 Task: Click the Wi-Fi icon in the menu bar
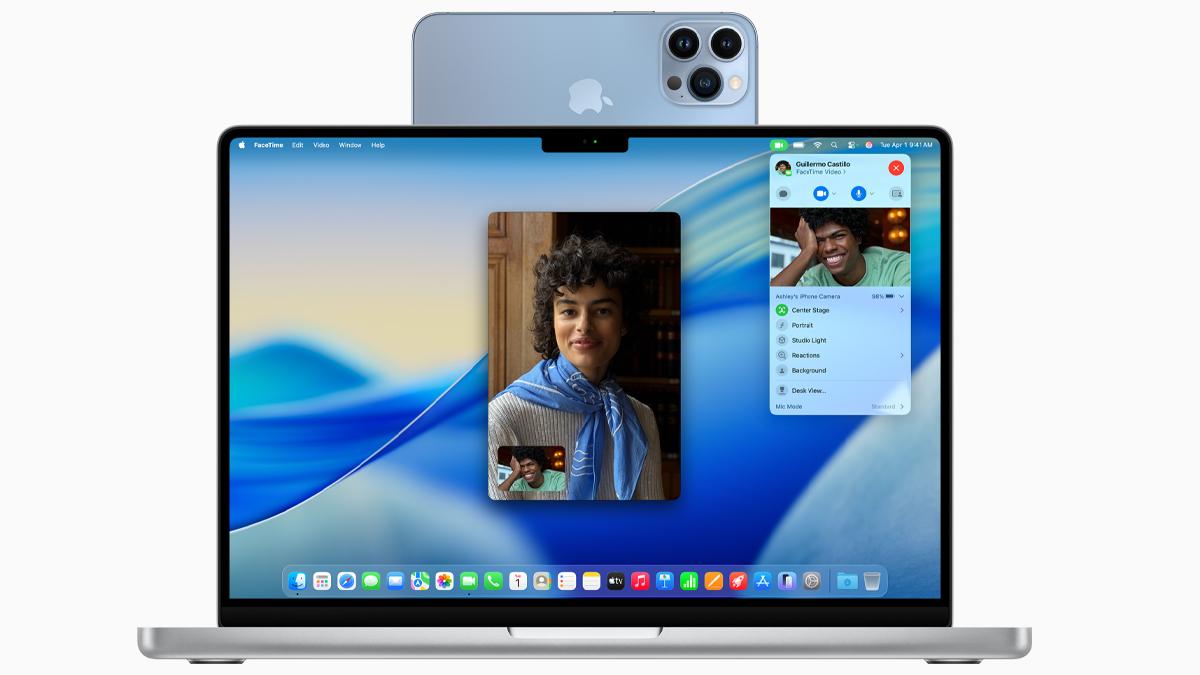click(818, 145)
